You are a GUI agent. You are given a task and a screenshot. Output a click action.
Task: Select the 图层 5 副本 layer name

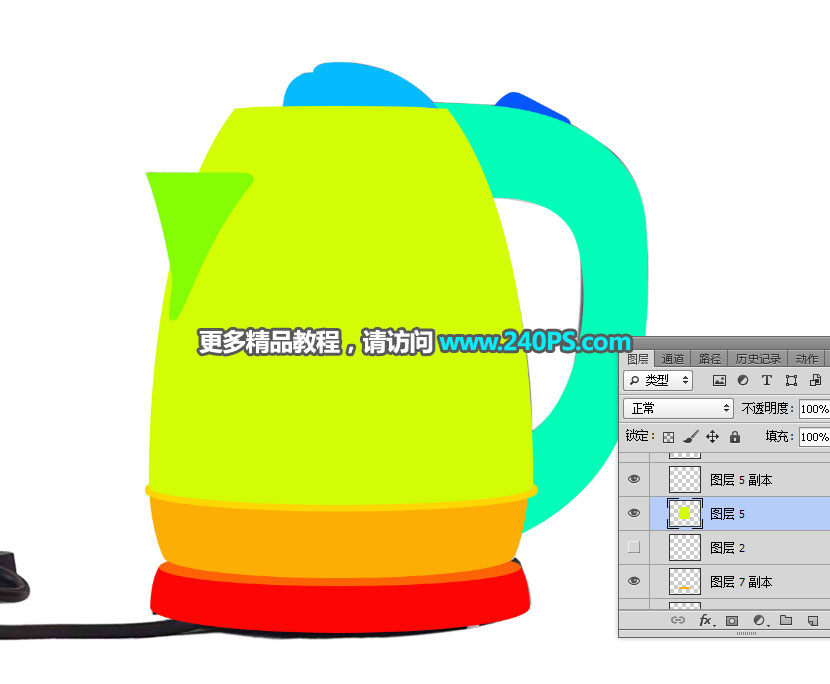(741, 480)
